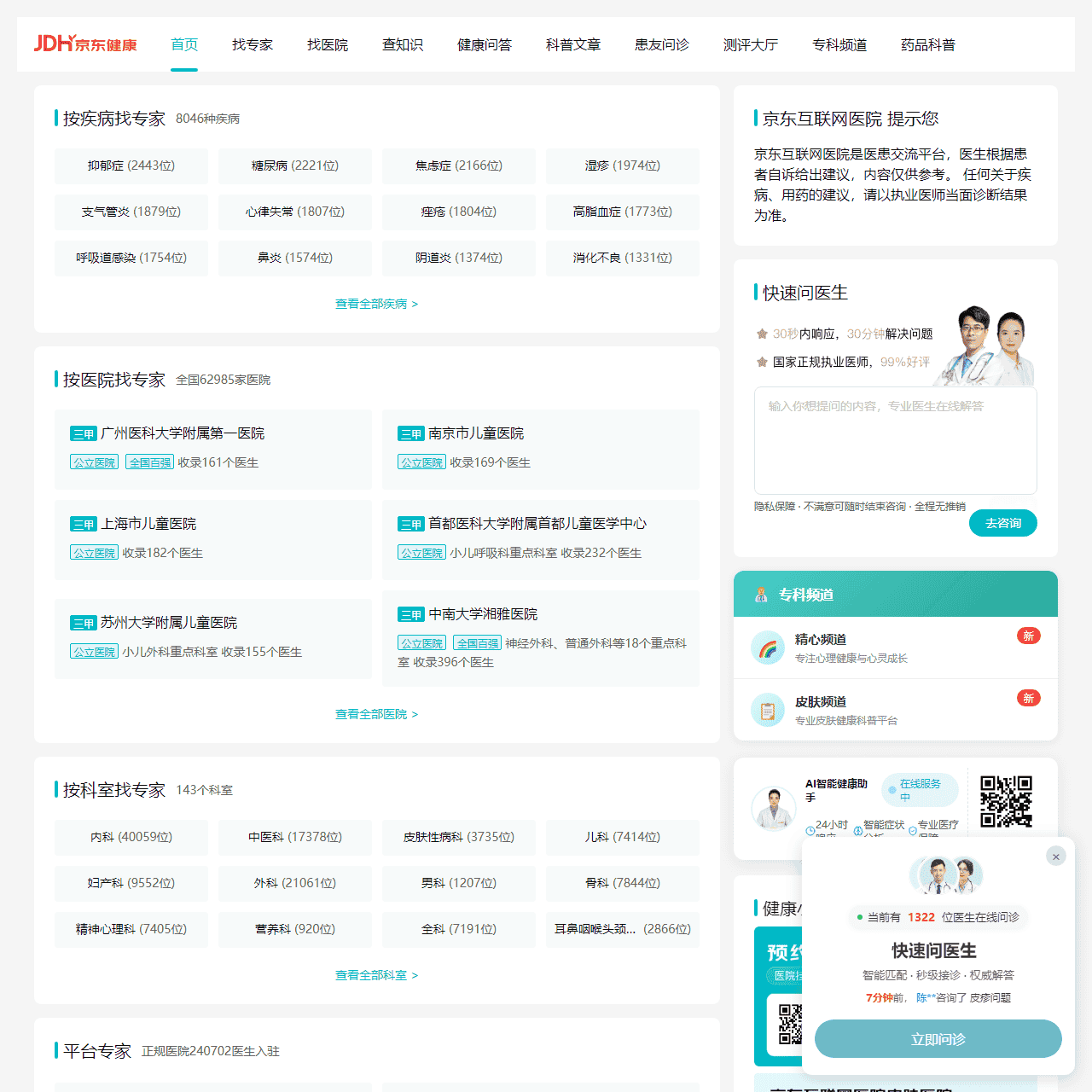
Task: Click the question input box under 快速问医生
Action: click(x=895, y=440)
